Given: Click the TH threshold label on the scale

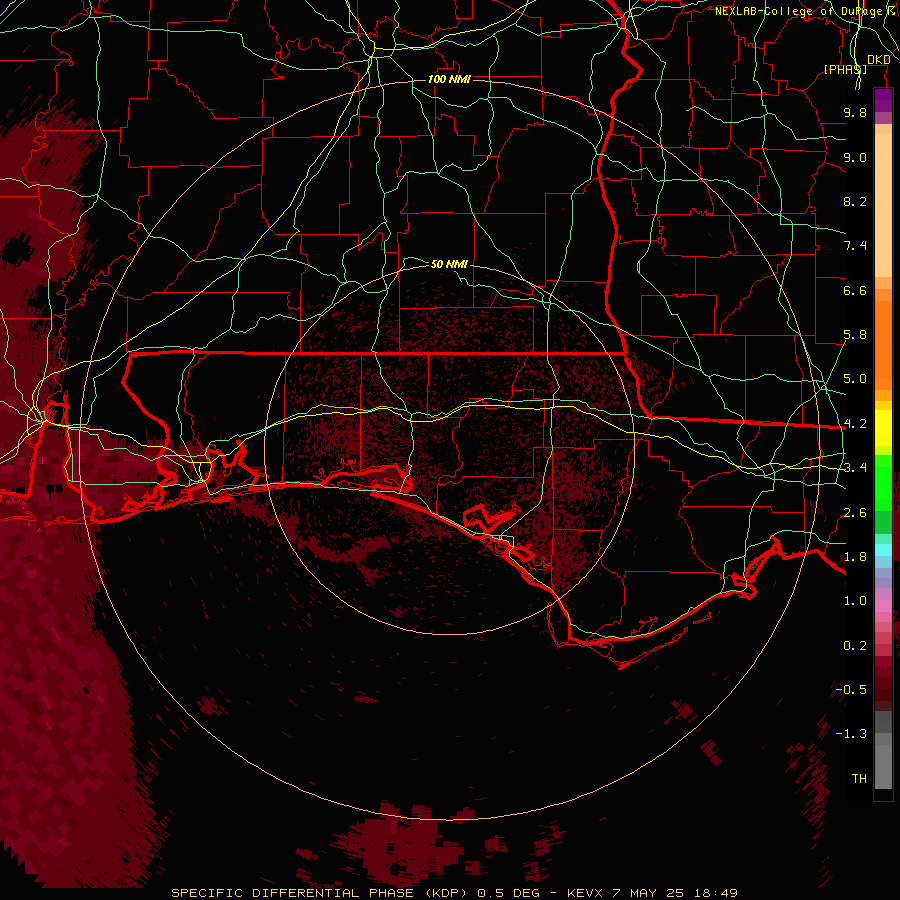Looking at the screenshot, I should point(859,779).
